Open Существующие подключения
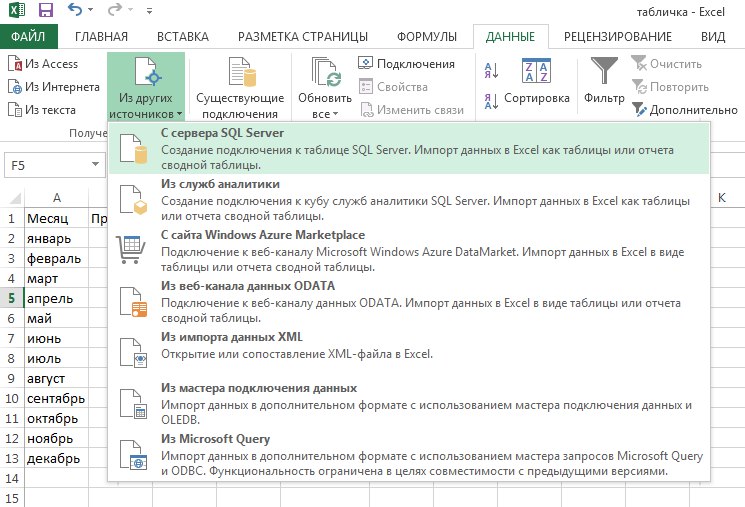745x507 pixels. coord(240,87)
